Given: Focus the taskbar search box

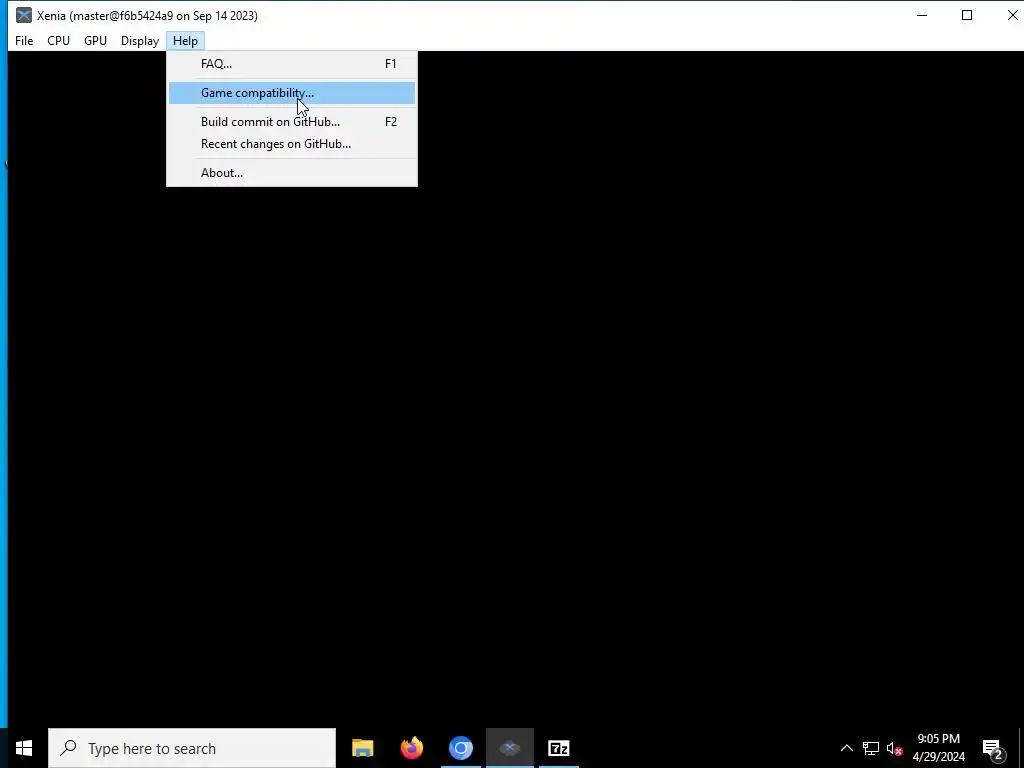Looking at the screenshot, I should (192, 748).
